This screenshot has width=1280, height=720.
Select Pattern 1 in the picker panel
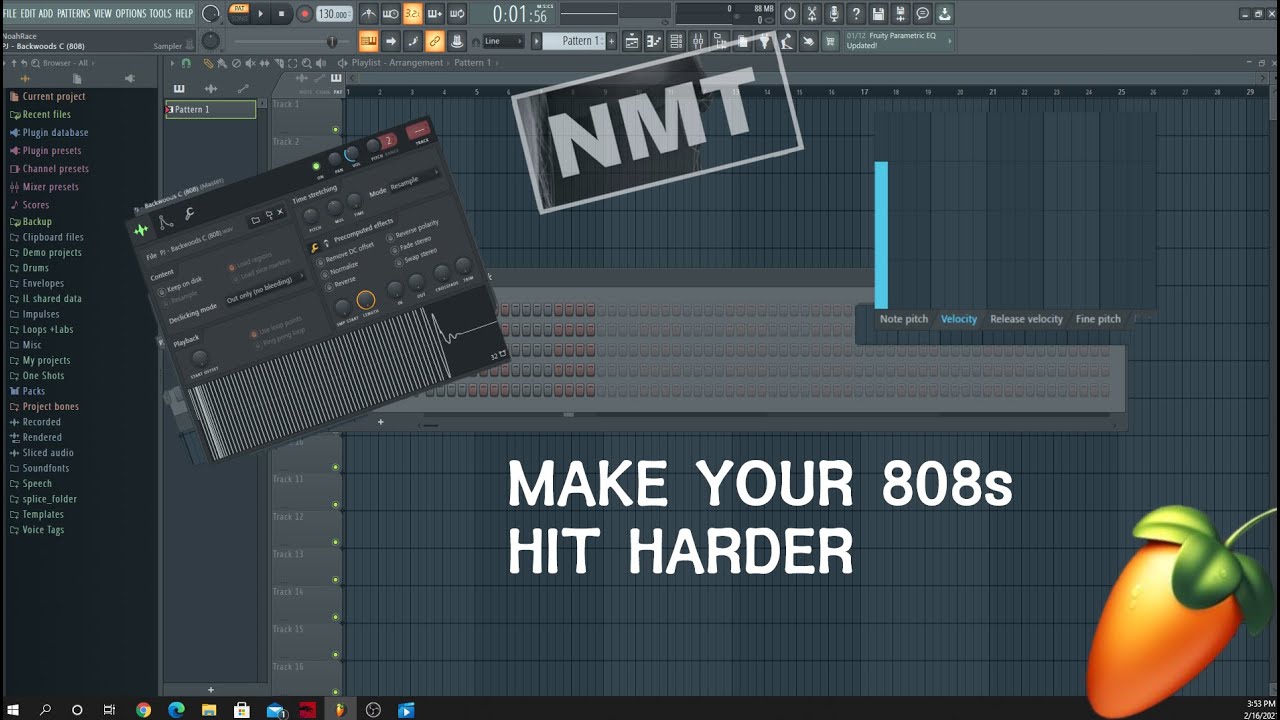(211, 110)
